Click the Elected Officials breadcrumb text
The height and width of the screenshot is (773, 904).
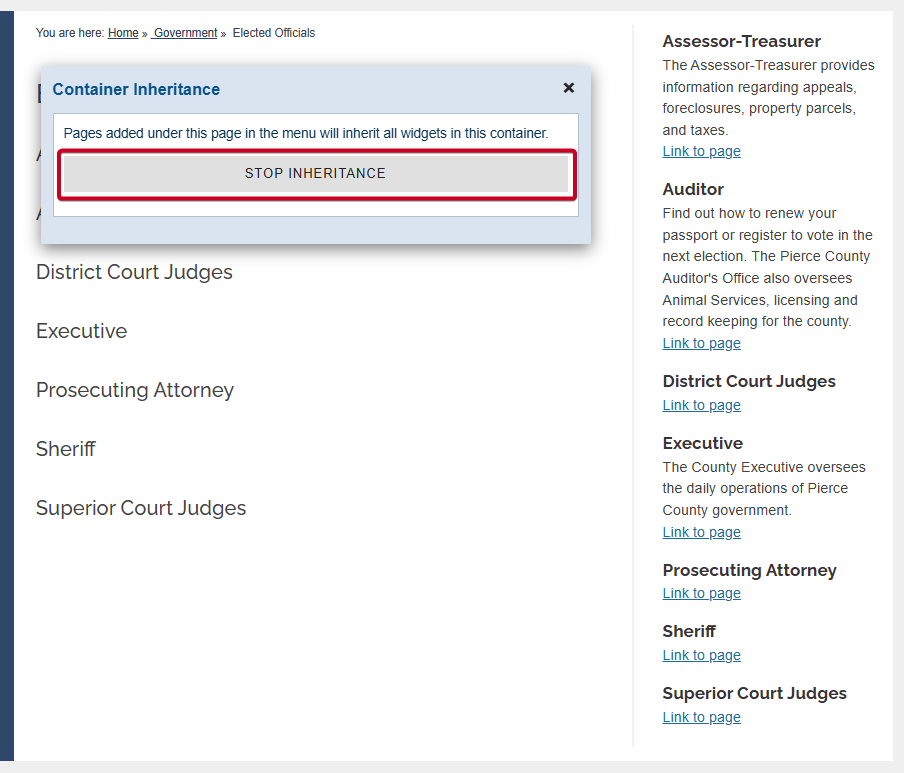coord(274,33)
